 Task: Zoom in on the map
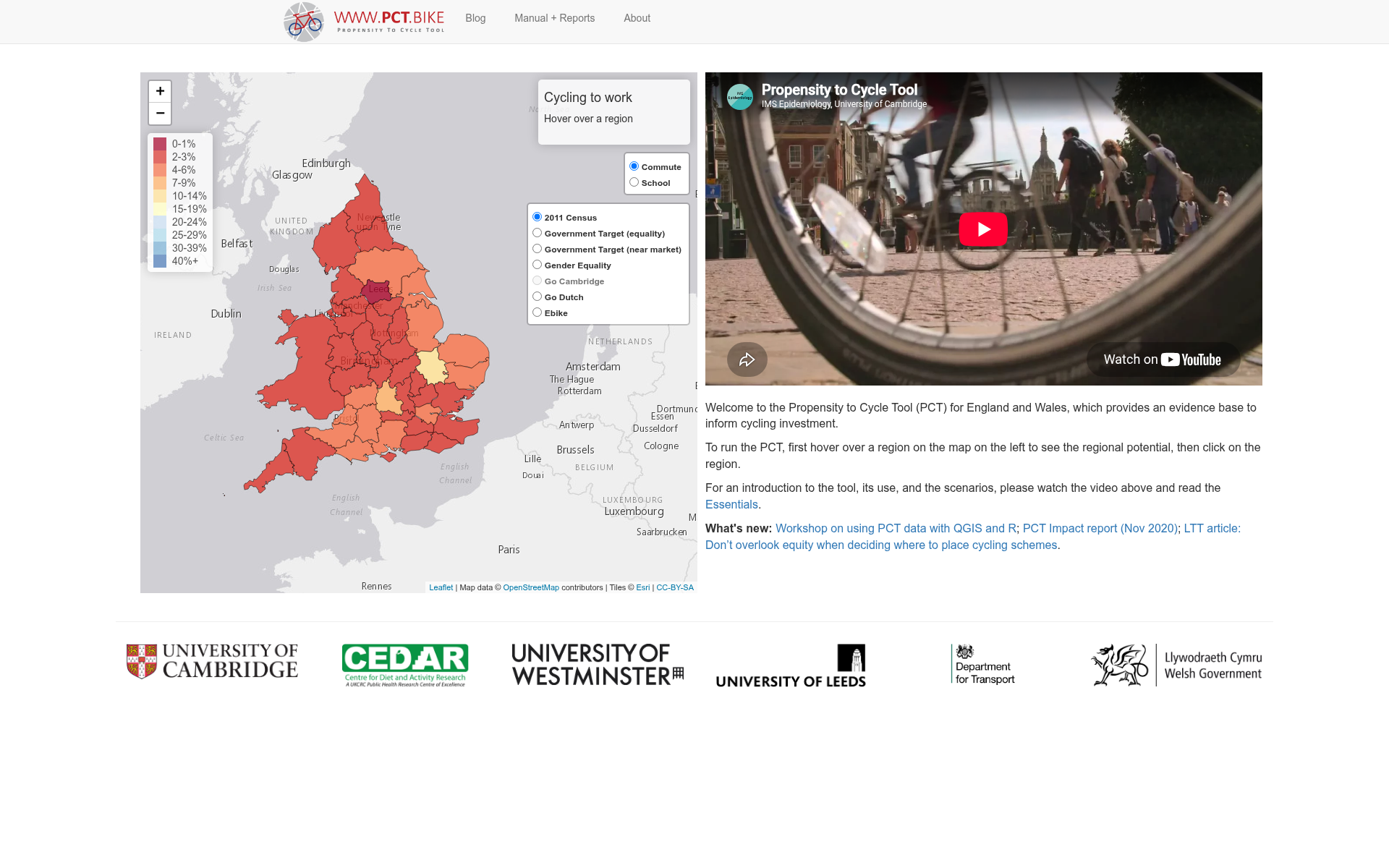tap(160, 91)
